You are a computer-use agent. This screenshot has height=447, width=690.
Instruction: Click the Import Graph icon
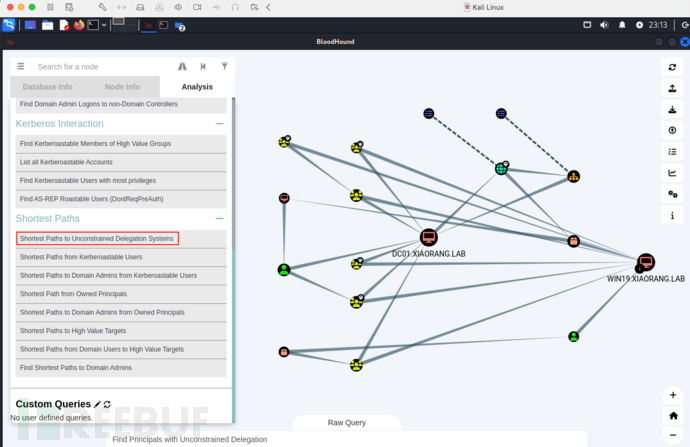tap(672, 110)
